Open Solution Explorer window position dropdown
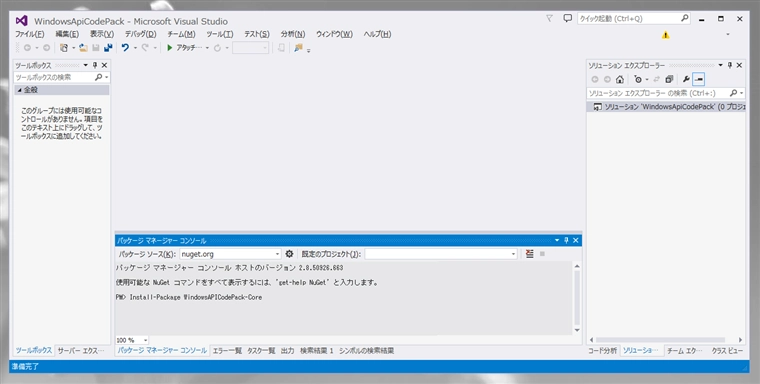 point(721,65)
